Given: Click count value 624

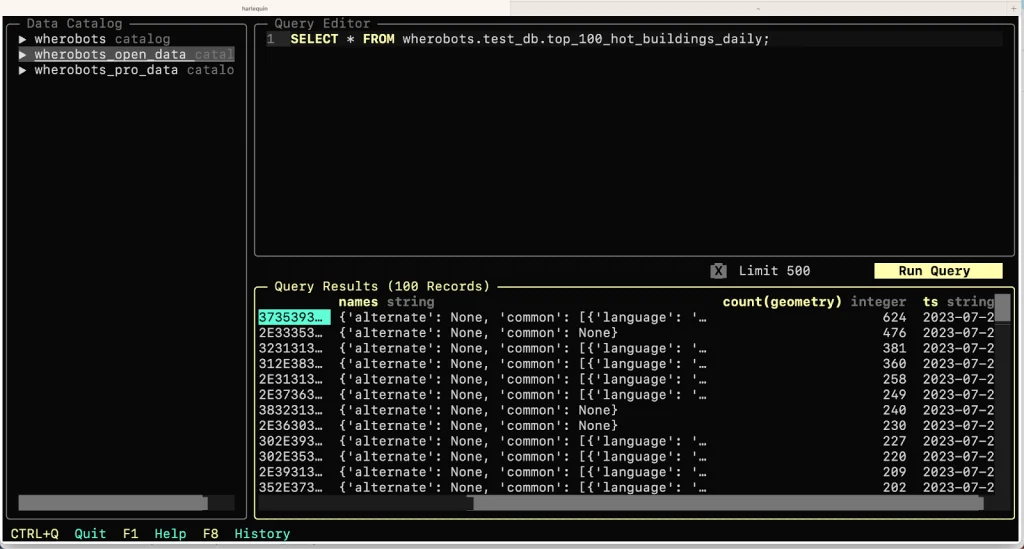Looking at the screenshot, I should pyautogui.click(x=894, y=317).
